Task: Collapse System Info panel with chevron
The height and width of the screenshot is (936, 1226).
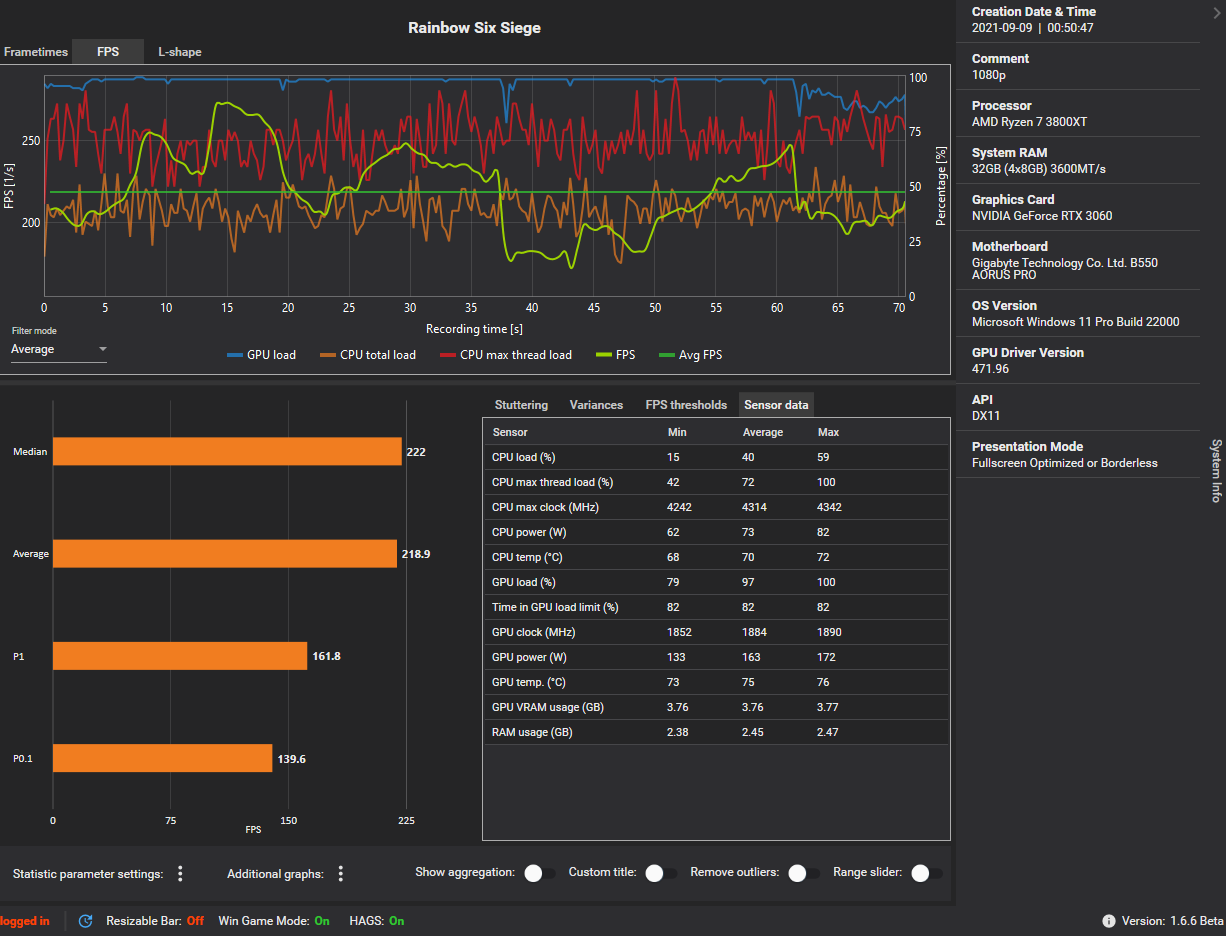Action: pyautogui.click(x=1215, y=12)
